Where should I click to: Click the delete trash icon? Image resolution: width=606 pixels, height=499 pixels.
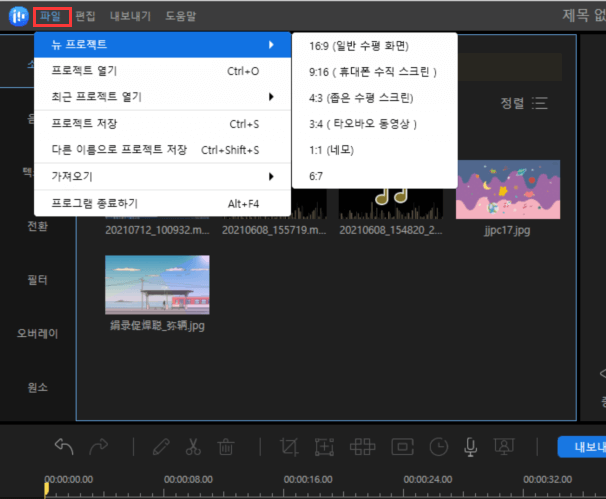(226, 447)
